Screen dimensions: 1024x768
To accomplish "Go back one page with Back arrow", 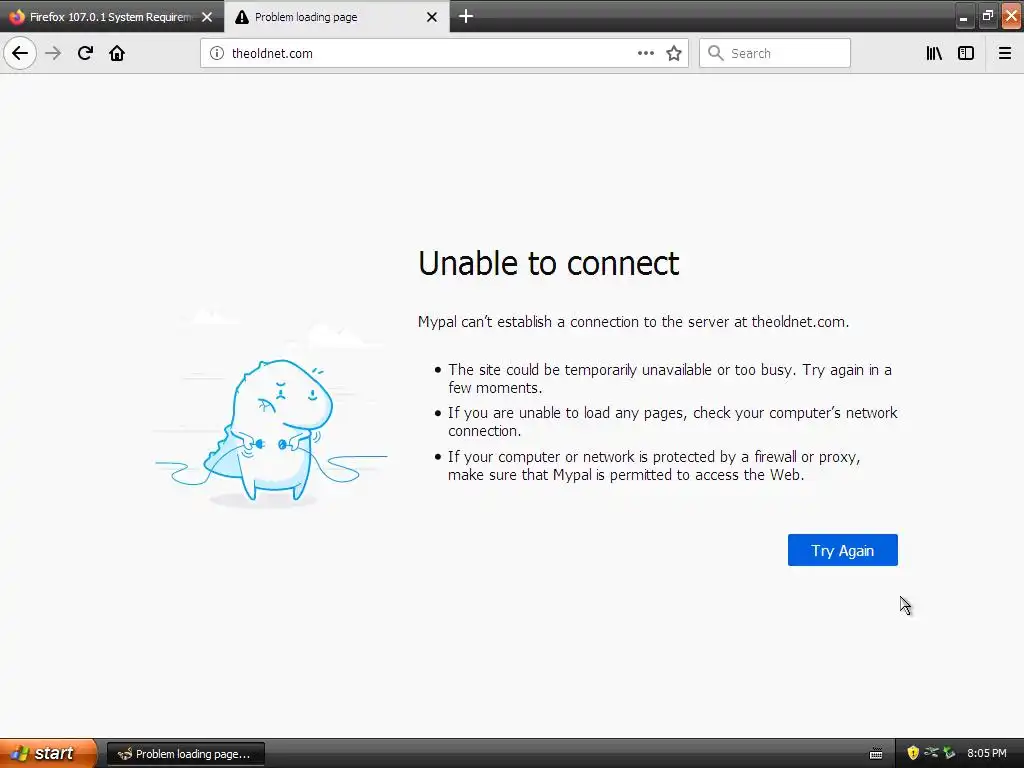I will [x=20, y=53].
